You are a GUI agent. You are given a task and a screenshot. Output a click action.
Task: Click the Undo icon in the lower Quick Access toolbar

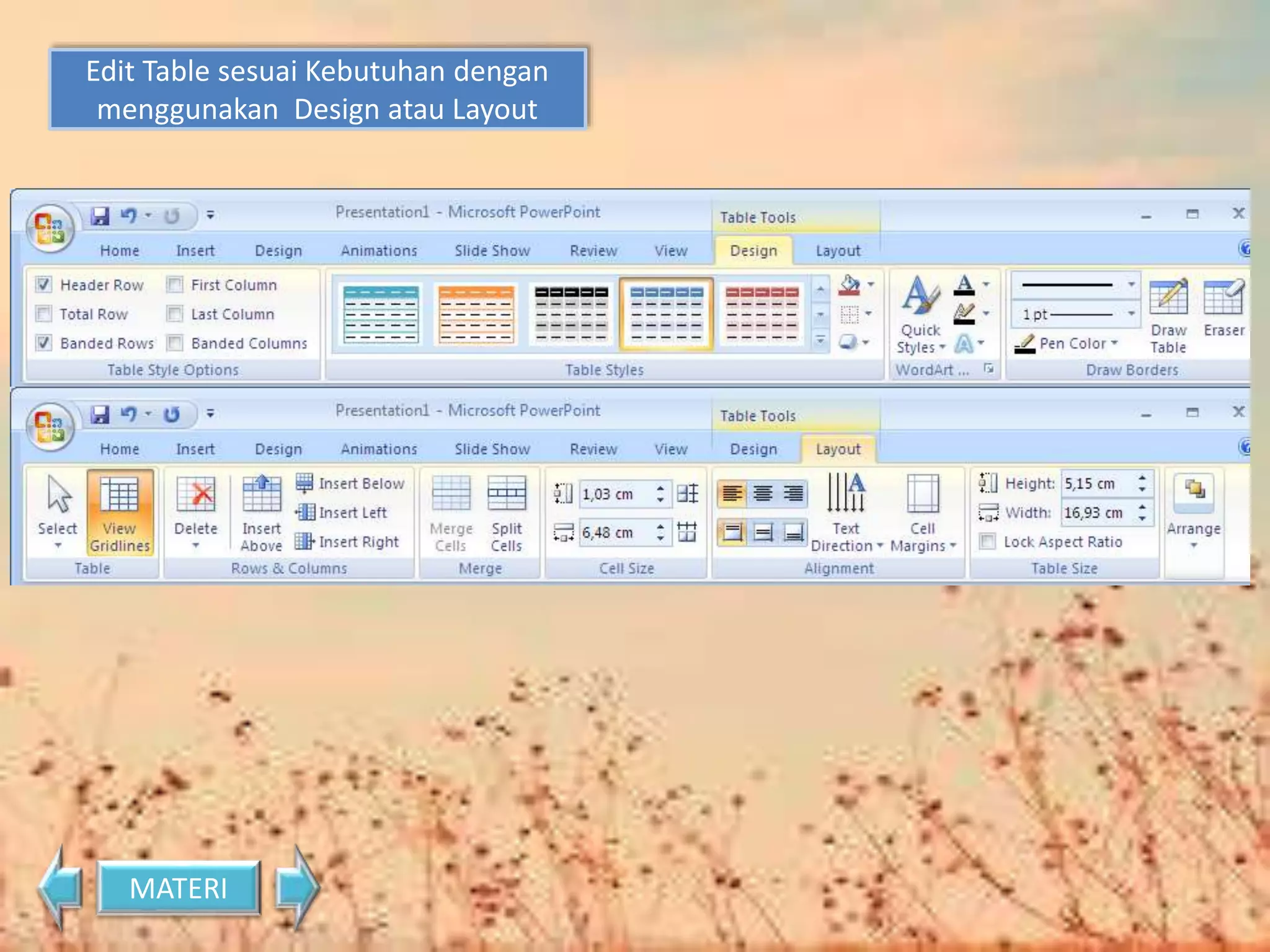pyautogui.click(x=128, y=414)
